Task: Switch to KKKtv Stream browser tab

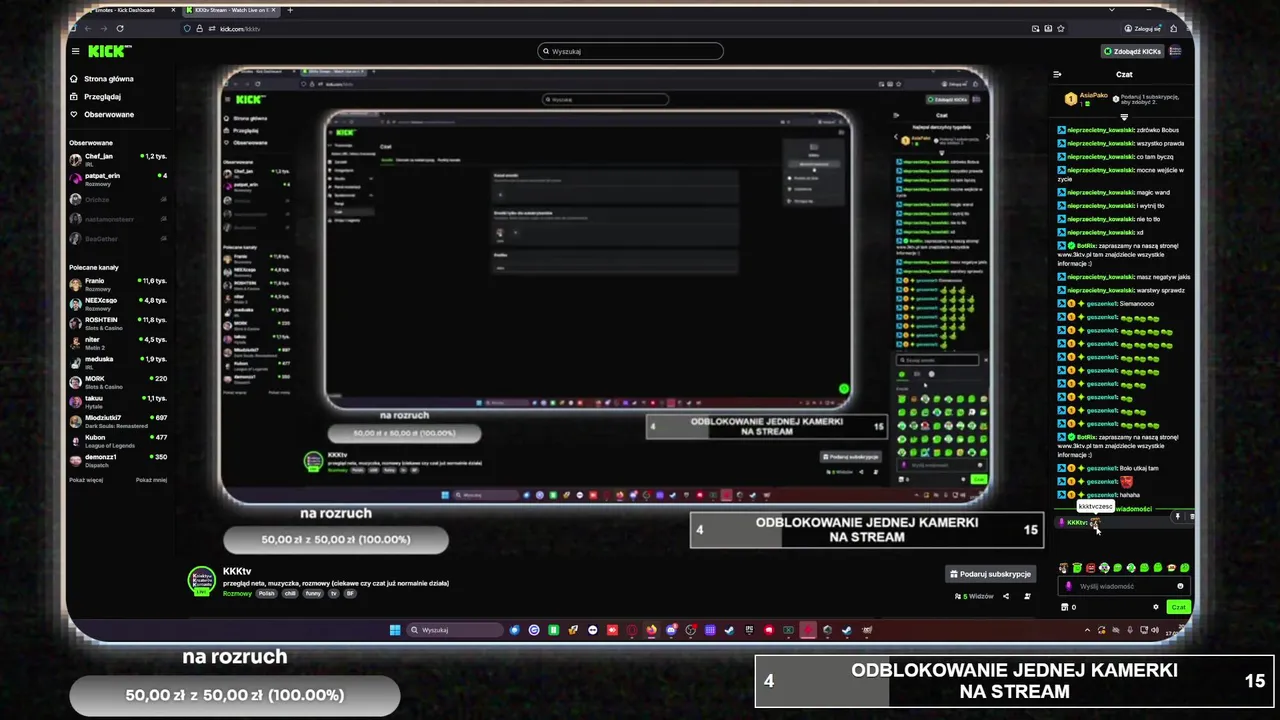Action: coord(233,10)
